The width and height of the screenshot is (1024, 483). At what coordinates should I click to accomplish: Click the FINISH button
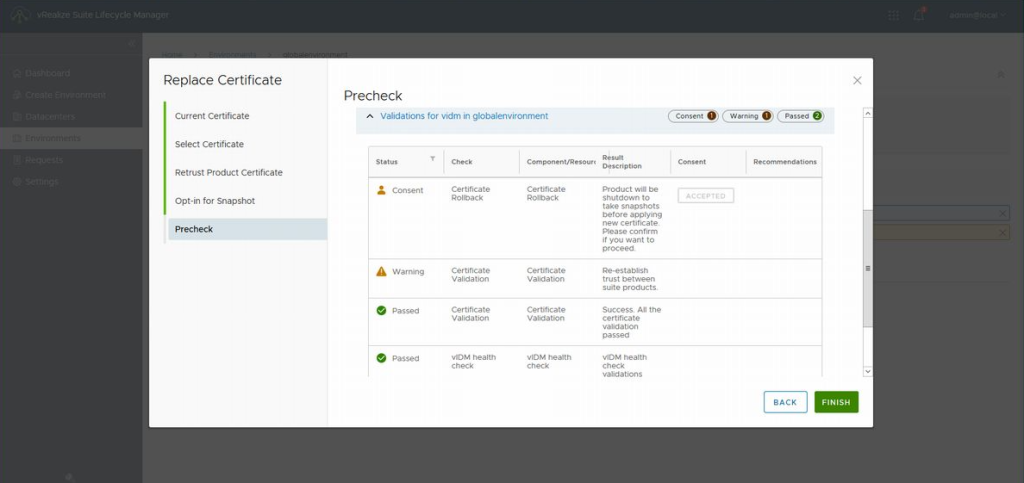point(836,402)
